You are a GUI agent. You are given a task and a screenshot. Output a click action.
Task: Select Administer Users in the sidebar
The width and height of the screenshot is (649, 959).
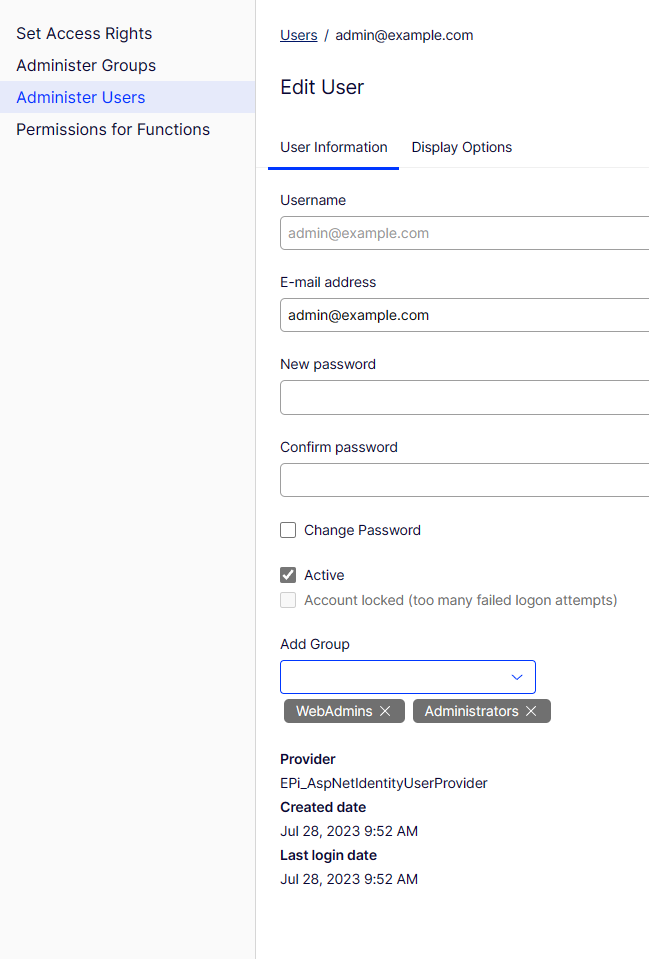(81, 97)
